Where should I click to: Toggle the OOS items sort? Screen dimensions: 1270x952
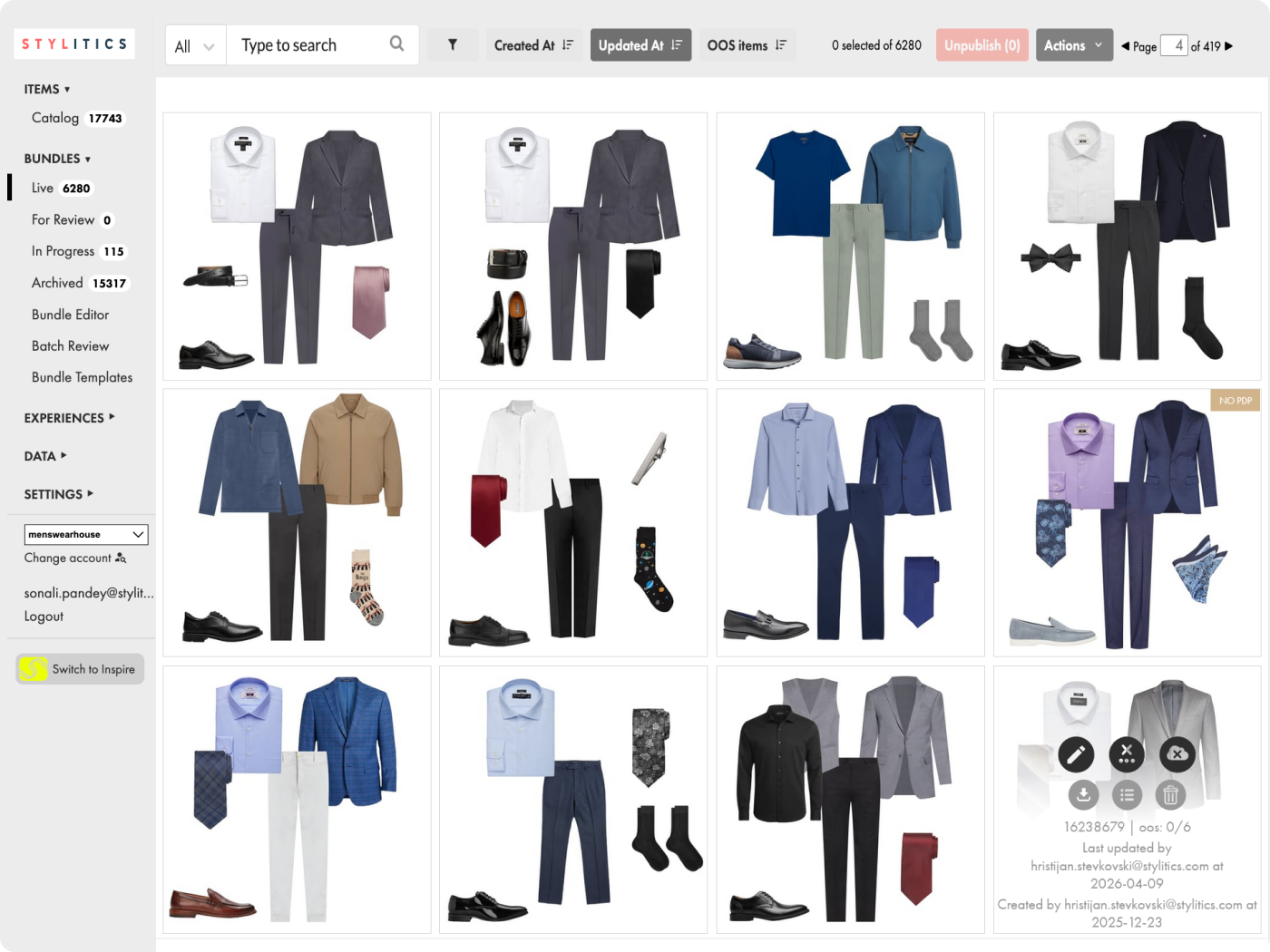tap(747, 45)
